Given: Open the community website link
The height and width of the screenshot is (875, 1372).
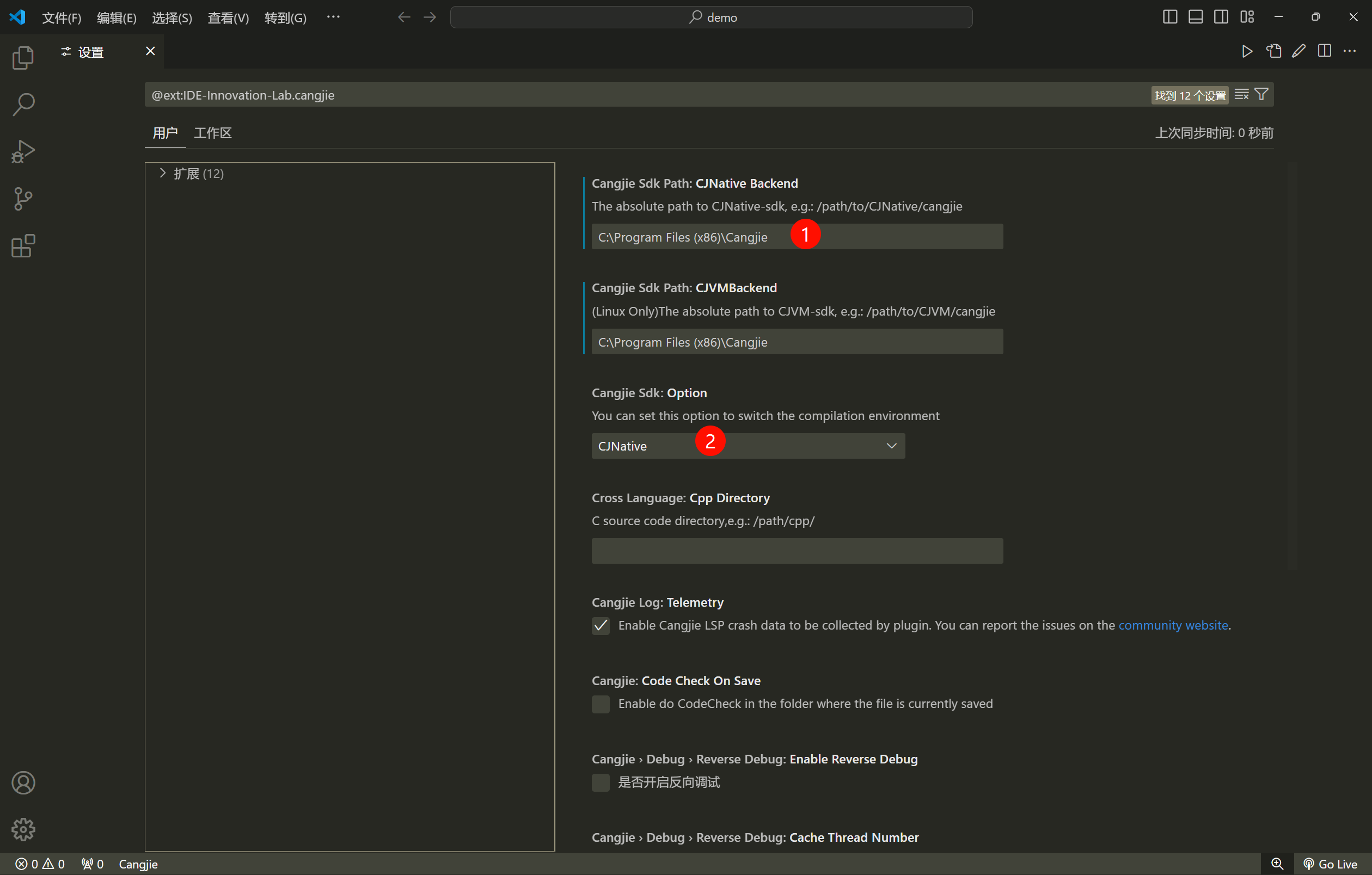Looking at the screenshot, I should click(1173, 625).
